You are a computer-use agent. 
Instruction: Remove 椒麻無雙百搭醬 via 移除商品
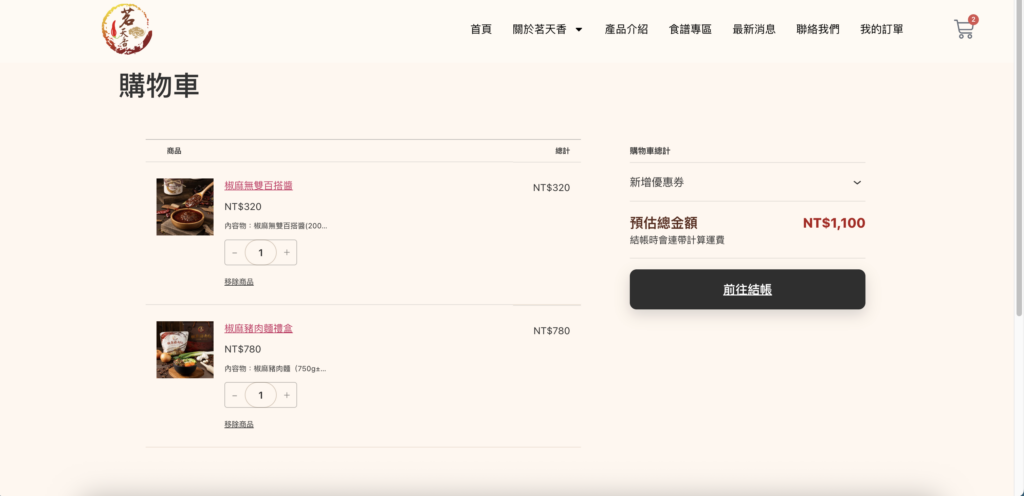(239, 282)
